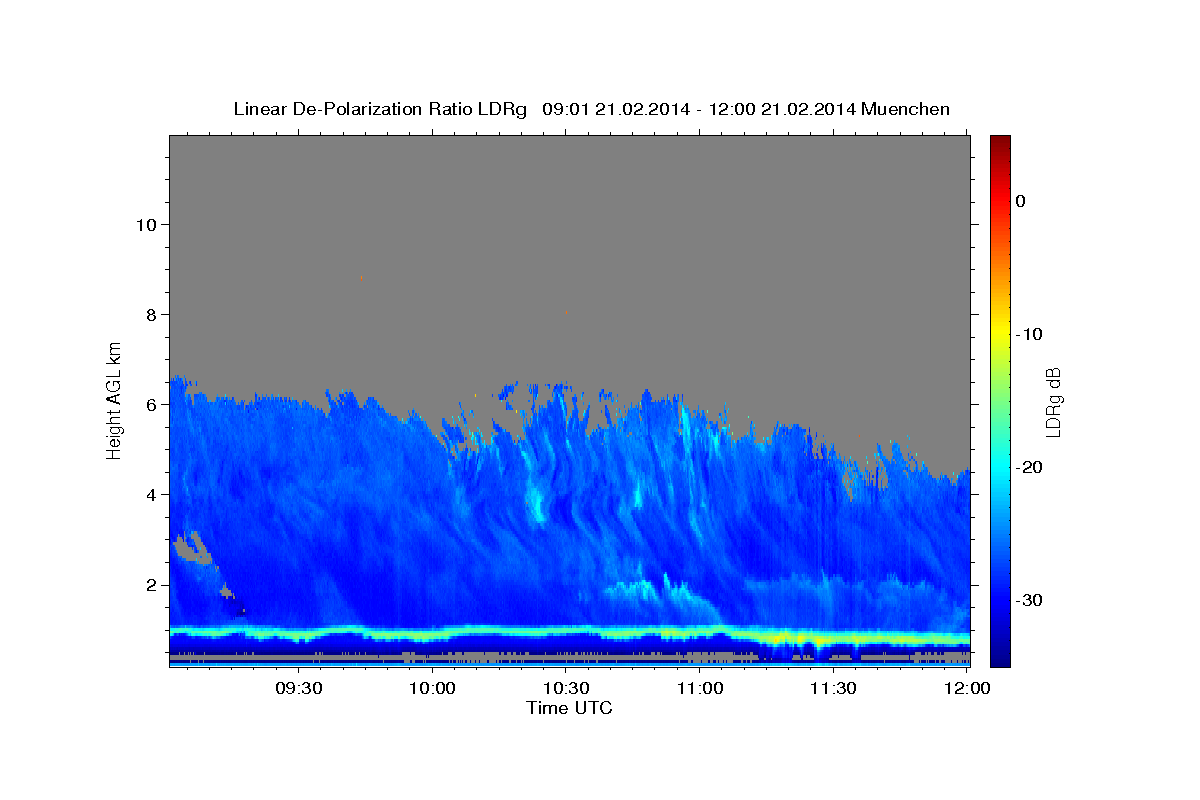Click the 11:30 time tick label

tap(833, 688)
